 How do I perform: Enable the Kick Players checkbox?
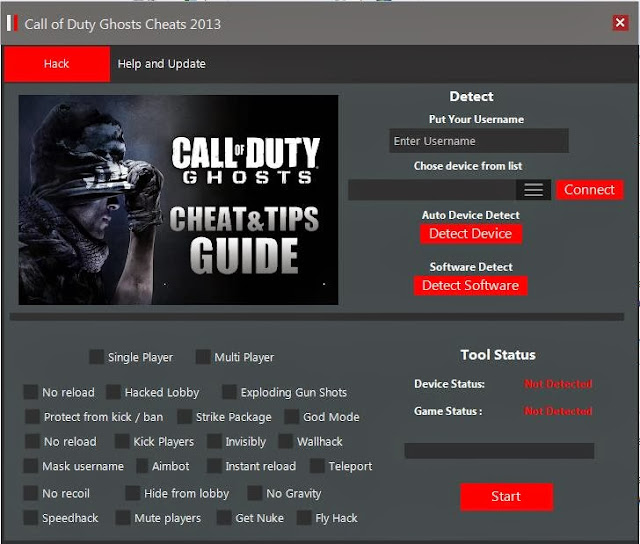(x=122, y=441)
